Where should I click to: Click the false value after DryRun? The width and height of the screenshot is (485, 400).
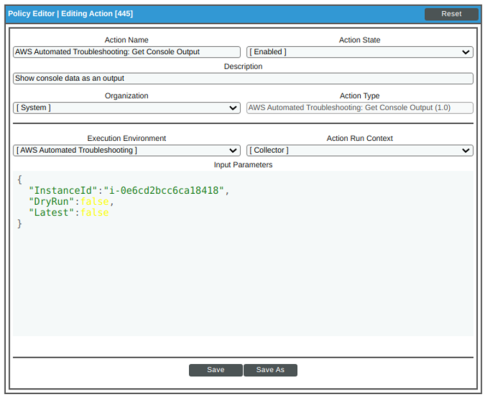95,202
